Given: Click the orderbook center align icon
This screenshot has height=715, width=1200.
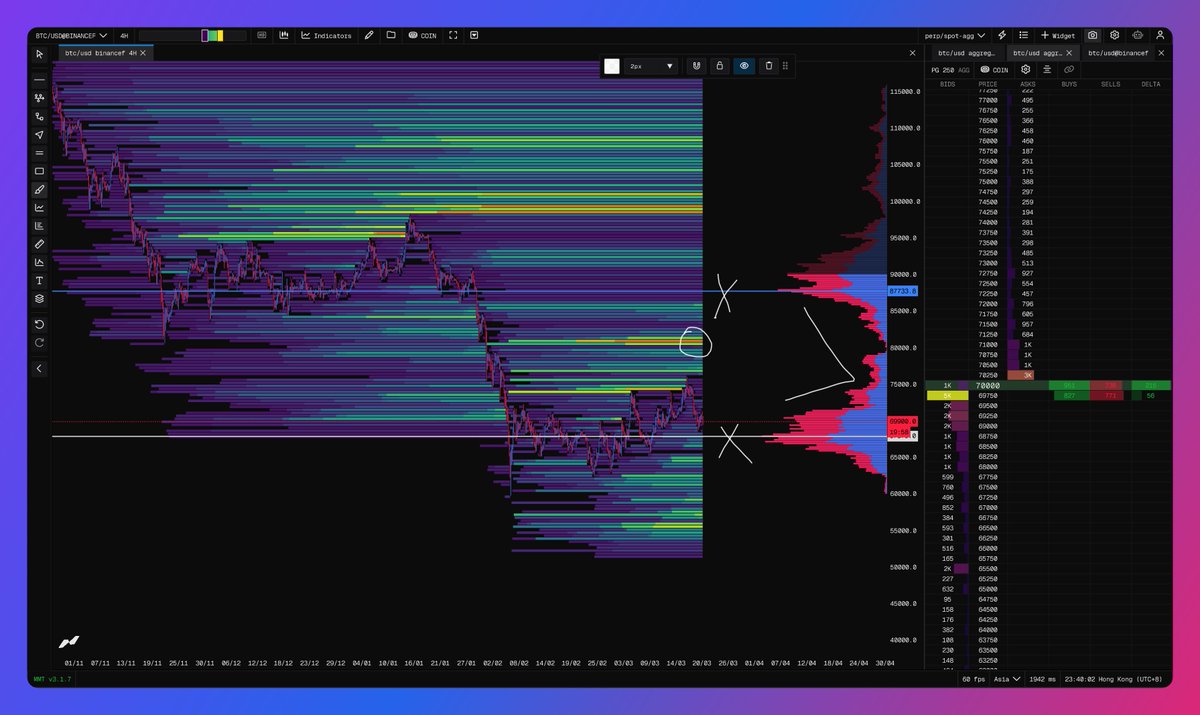Looking at the screenshot, I should pyautogui.click(x=1047, y=70).
